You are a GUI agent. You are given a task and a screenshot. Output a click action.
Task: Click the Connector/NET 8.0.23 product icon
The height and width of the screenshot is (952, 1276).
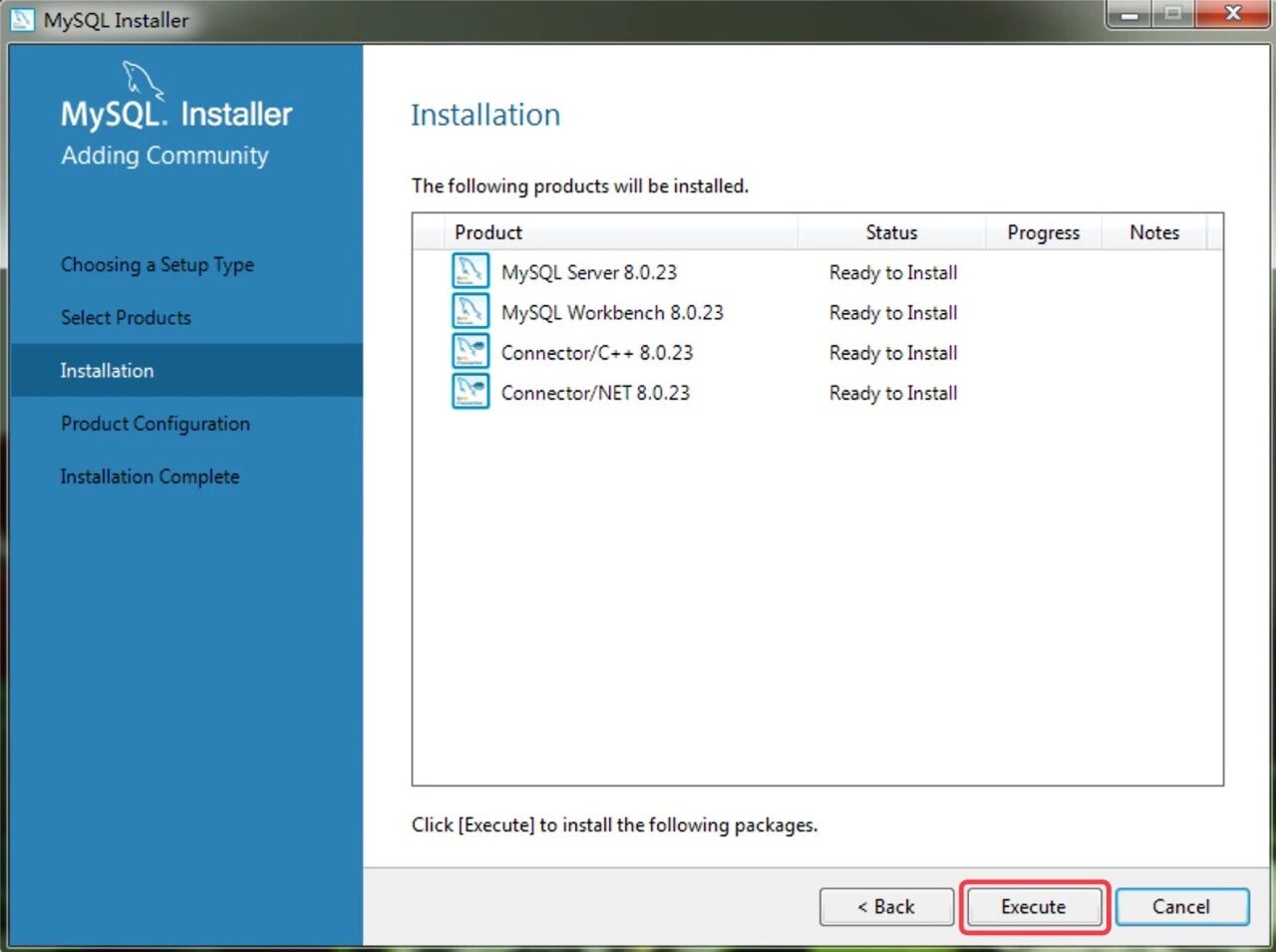point(471,390)
